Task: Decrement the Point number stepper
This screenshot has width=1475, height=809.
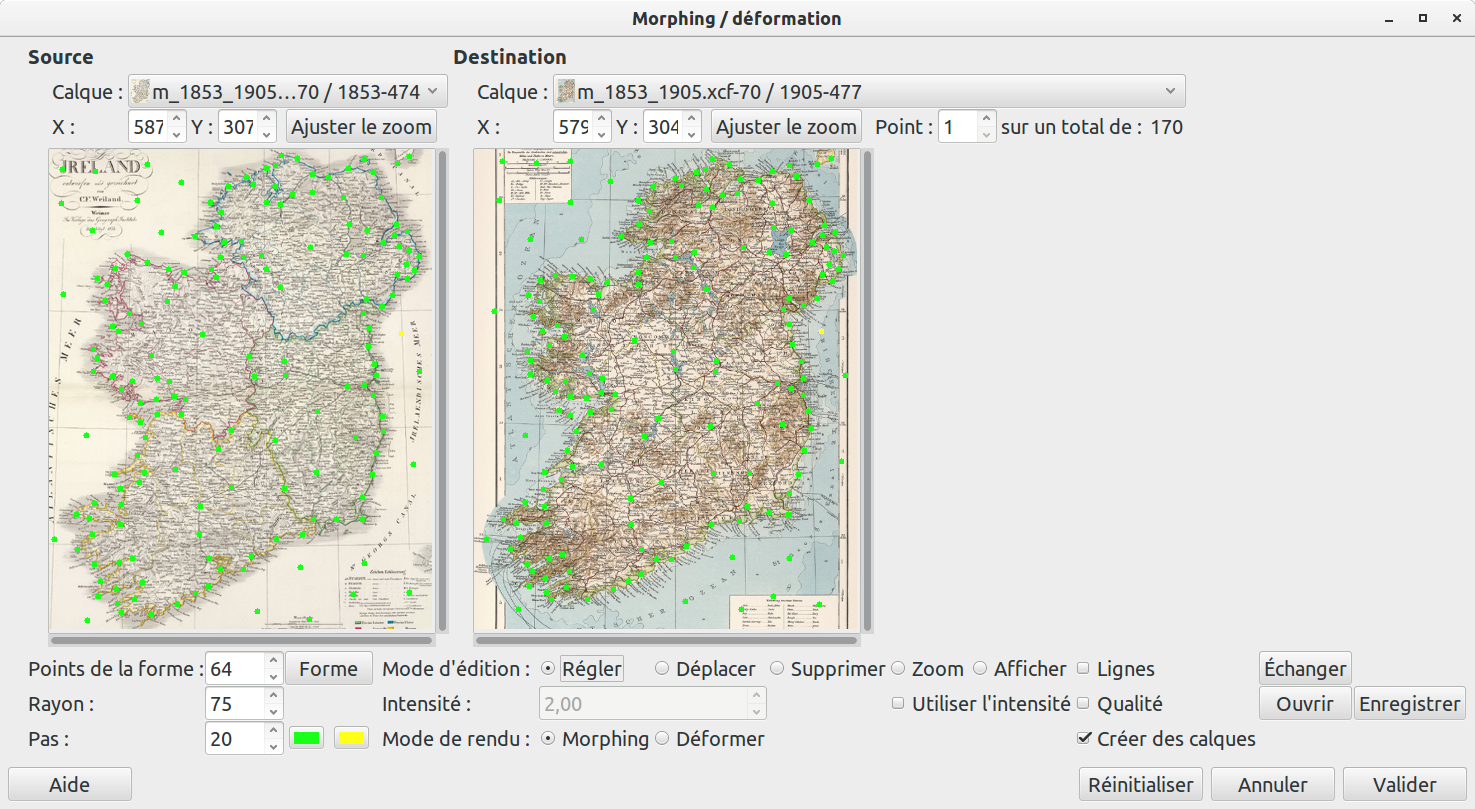Action: 987,135
